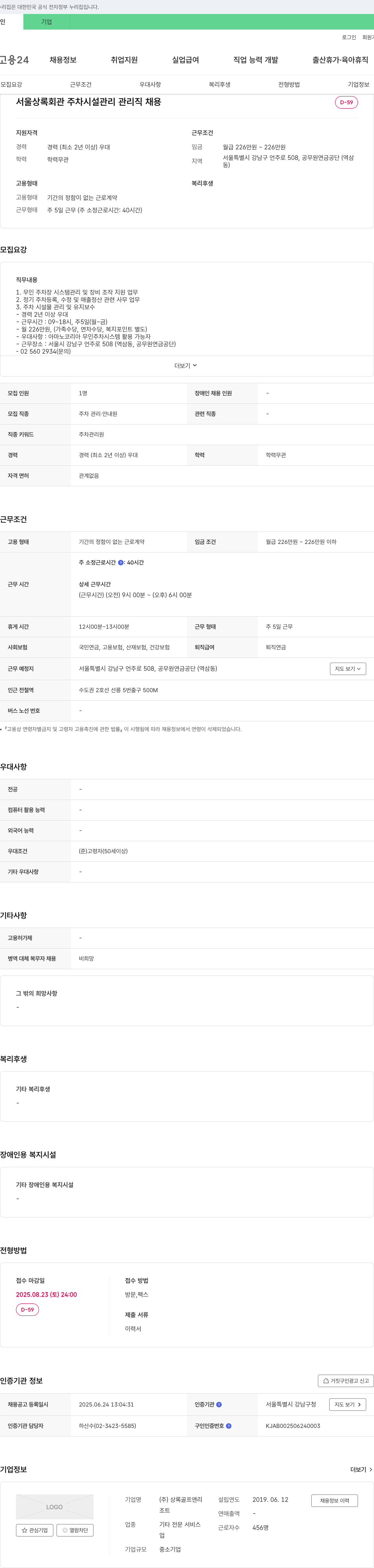Click the 구인인증번호 help icon

[x=228, y=1426]
